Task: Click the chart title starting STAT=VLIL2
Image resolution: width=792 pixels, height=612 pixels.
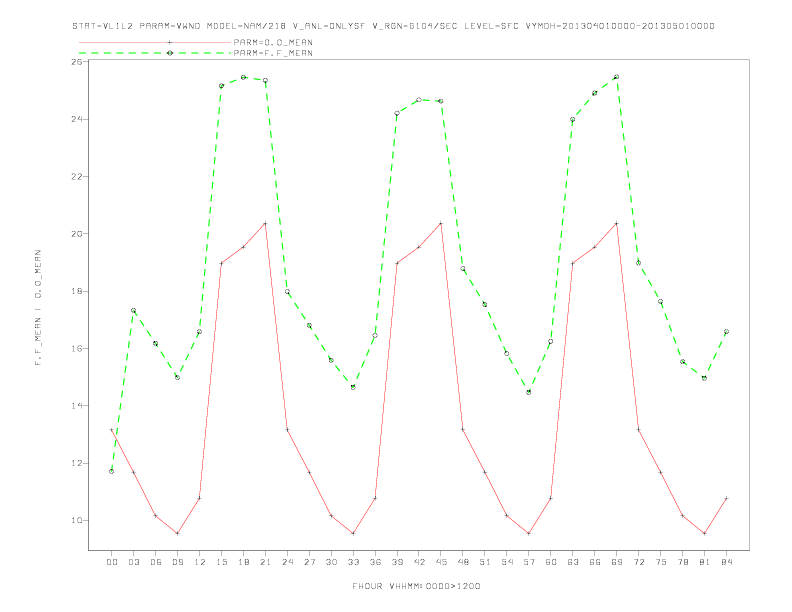Action: [393, 26]
